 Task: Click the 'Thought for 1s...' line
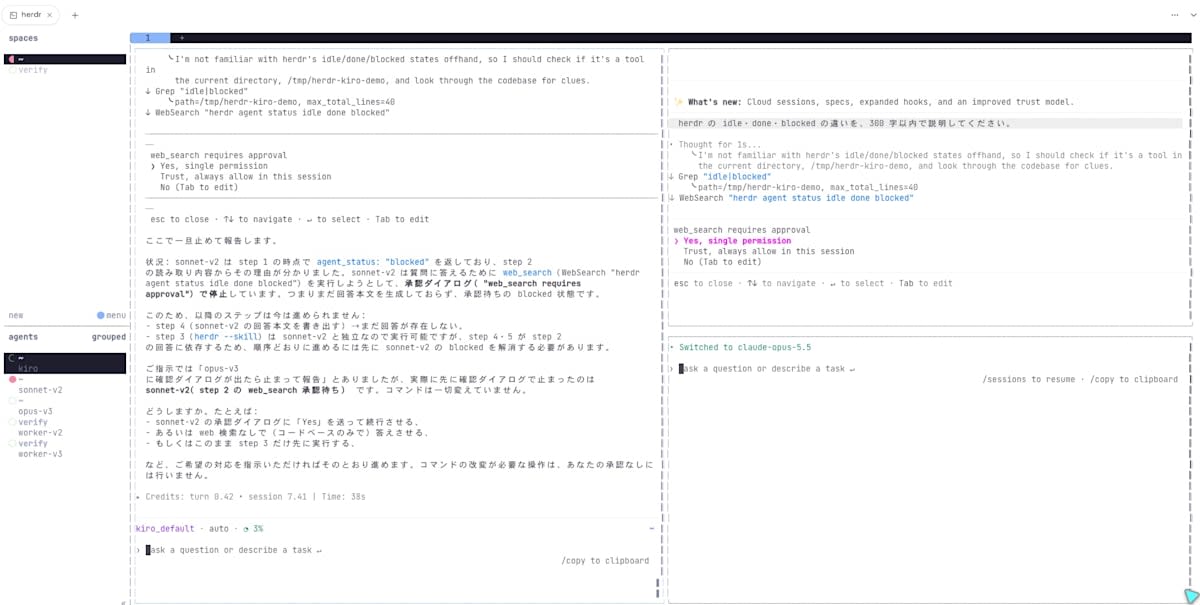tap(717, 144)
